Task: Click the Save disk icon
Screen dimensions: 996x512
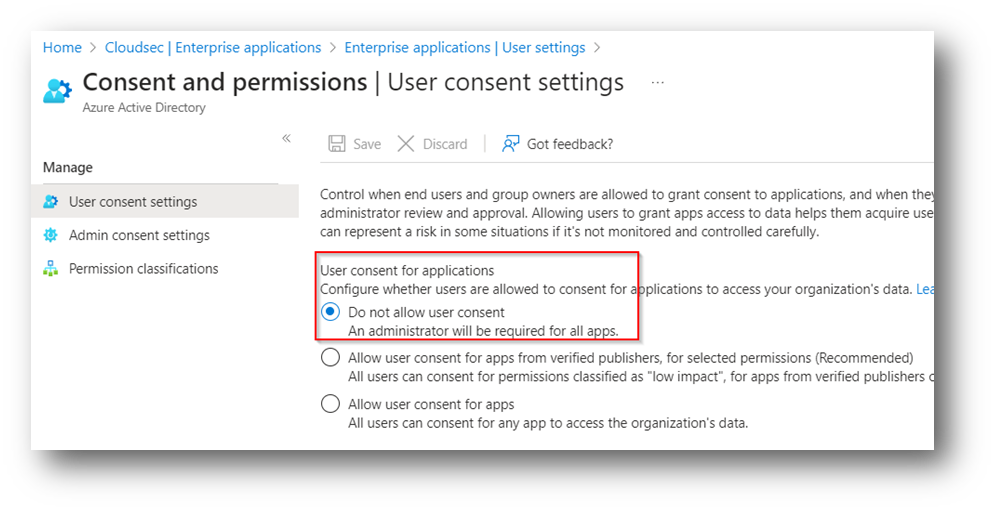Action: 337,144
